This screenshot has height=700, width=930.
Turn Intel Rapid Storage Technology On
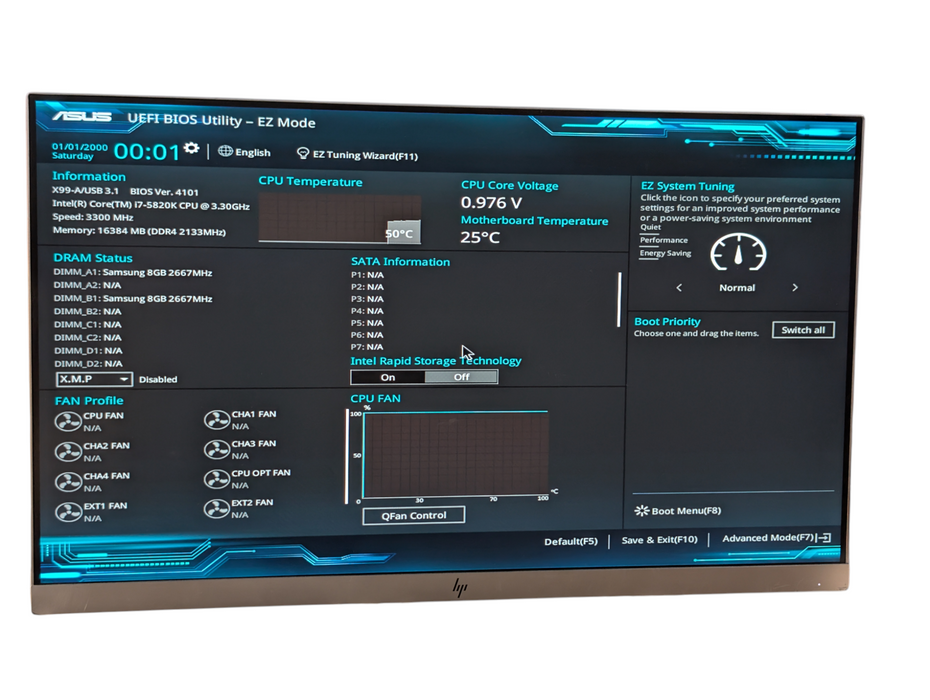click(388, 377)
